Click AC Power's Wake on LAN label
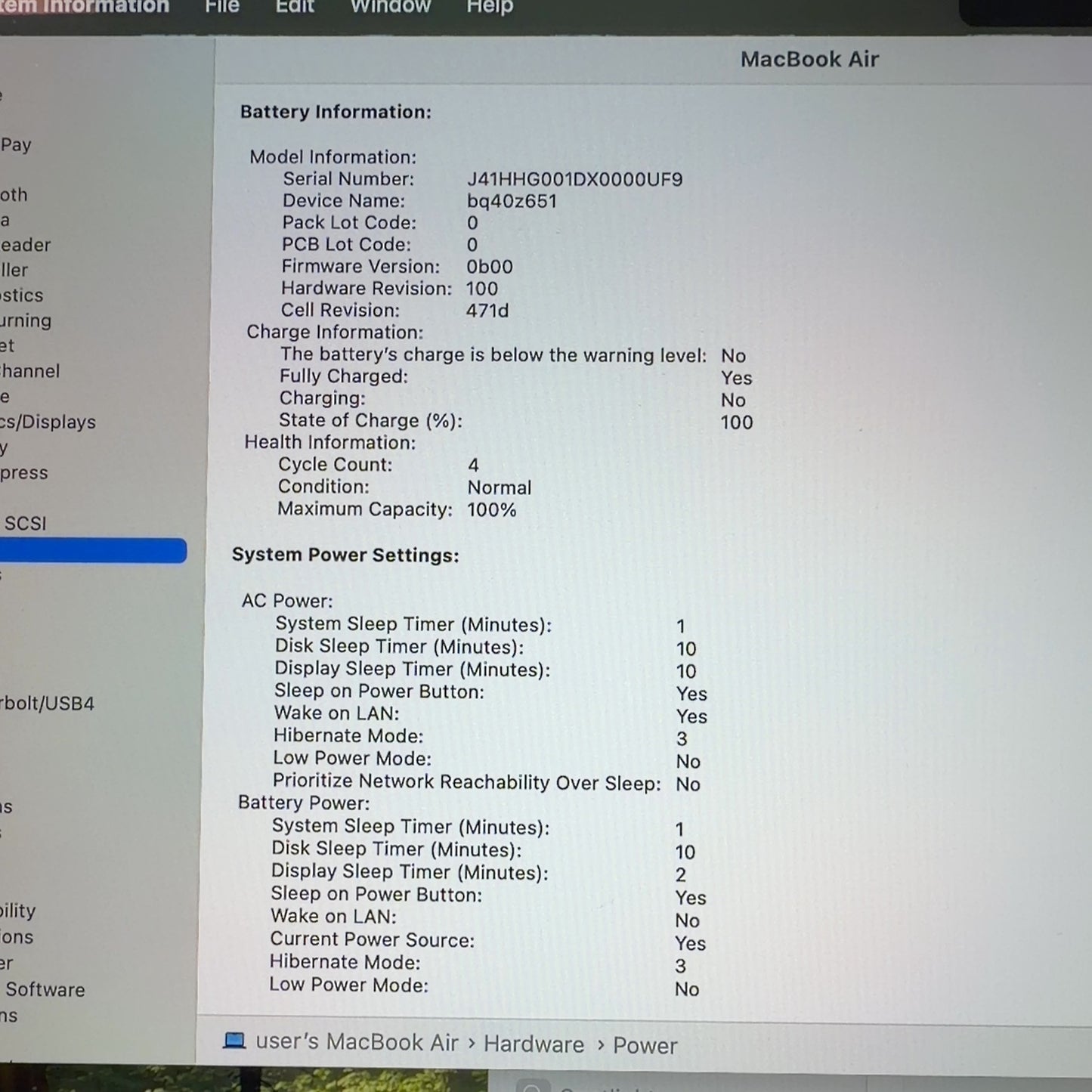This screenshot has width=1092, height=1092. [x=336, y=713]
